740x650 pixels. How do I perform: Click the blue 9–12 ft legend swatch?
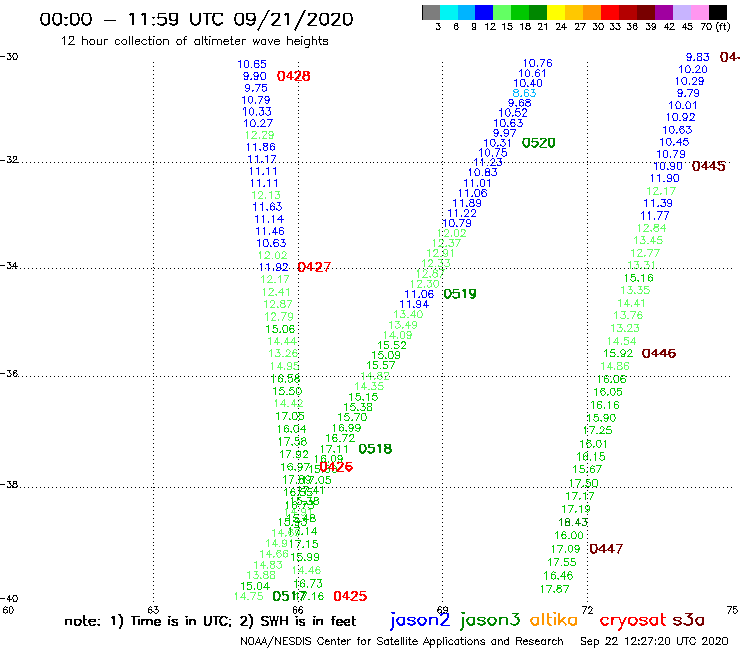pyautogui.click(x=484, y=12)
